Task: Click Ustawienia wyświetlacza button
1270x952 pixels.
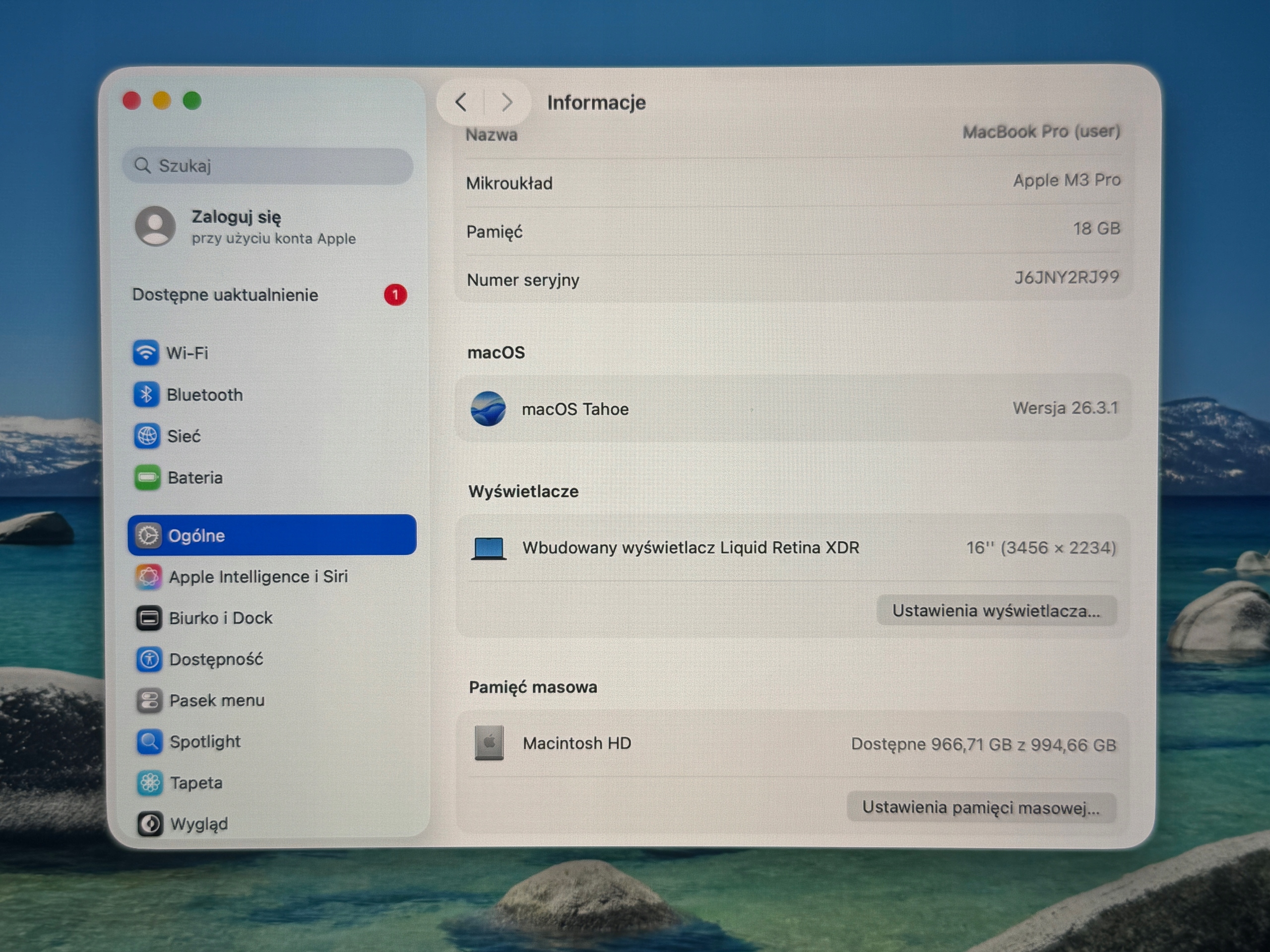Action: coord(996,610)
